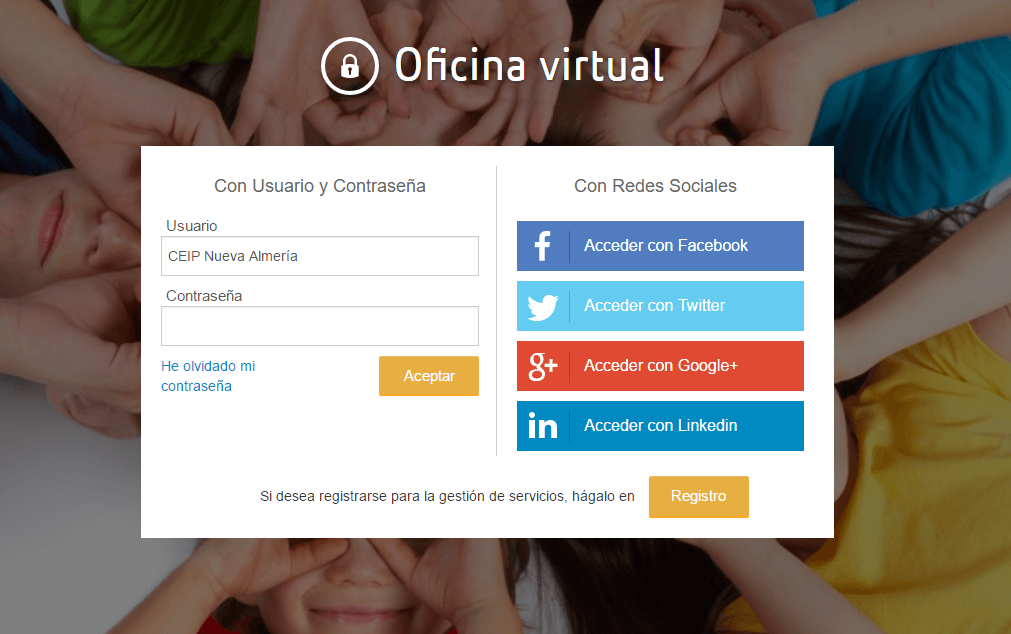Click the padlock icon beside Oficina virtual
1011x634 pixels.
click(x=349, y=66)
